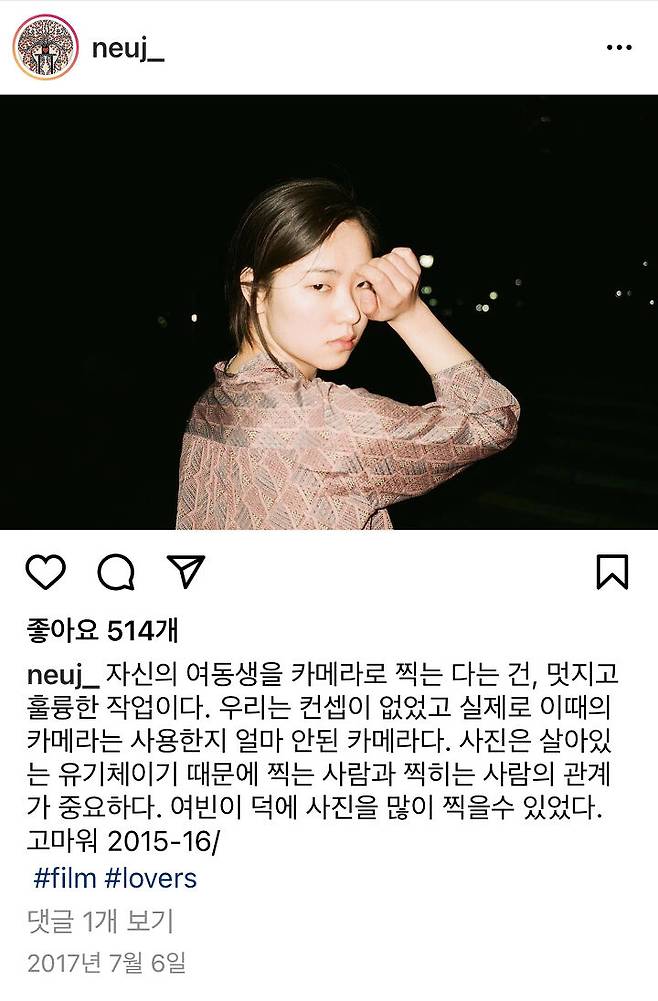
Task: Open the #film hashtag
Action: pos(64,878)
